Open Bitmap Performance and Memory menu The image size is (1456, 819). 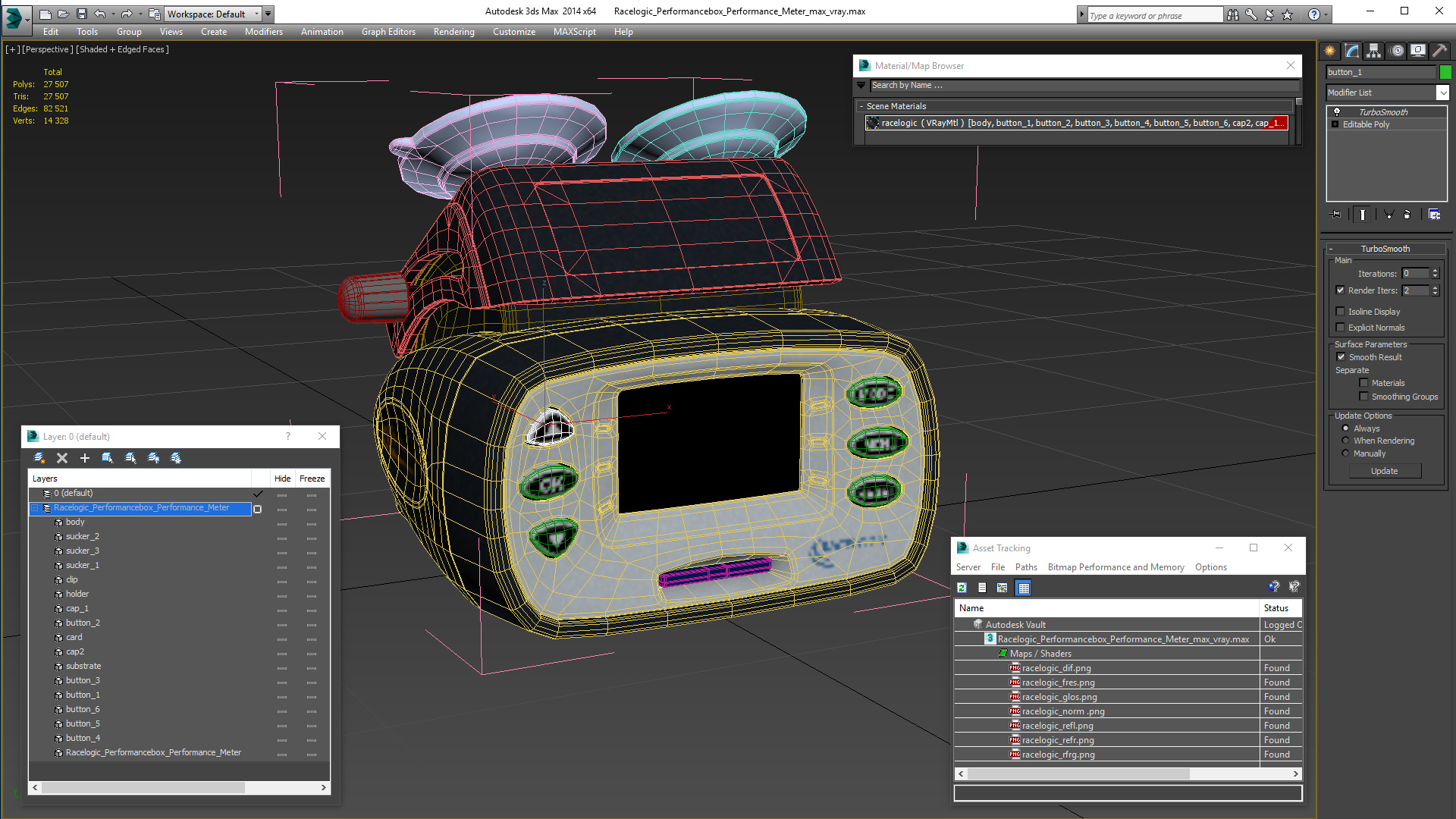tap(1116, 567)
